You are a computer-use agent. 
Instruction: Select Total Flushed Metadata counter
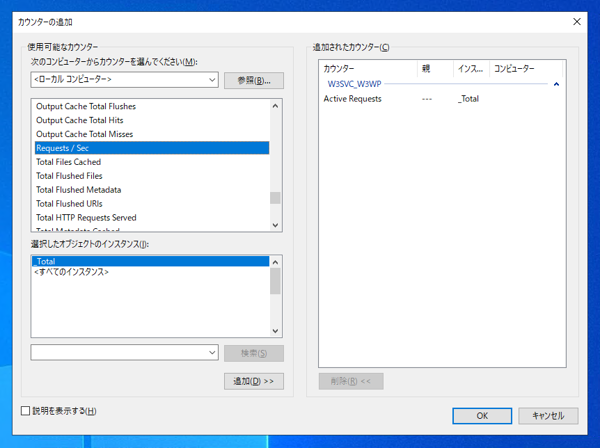click(x=152, y=190)
